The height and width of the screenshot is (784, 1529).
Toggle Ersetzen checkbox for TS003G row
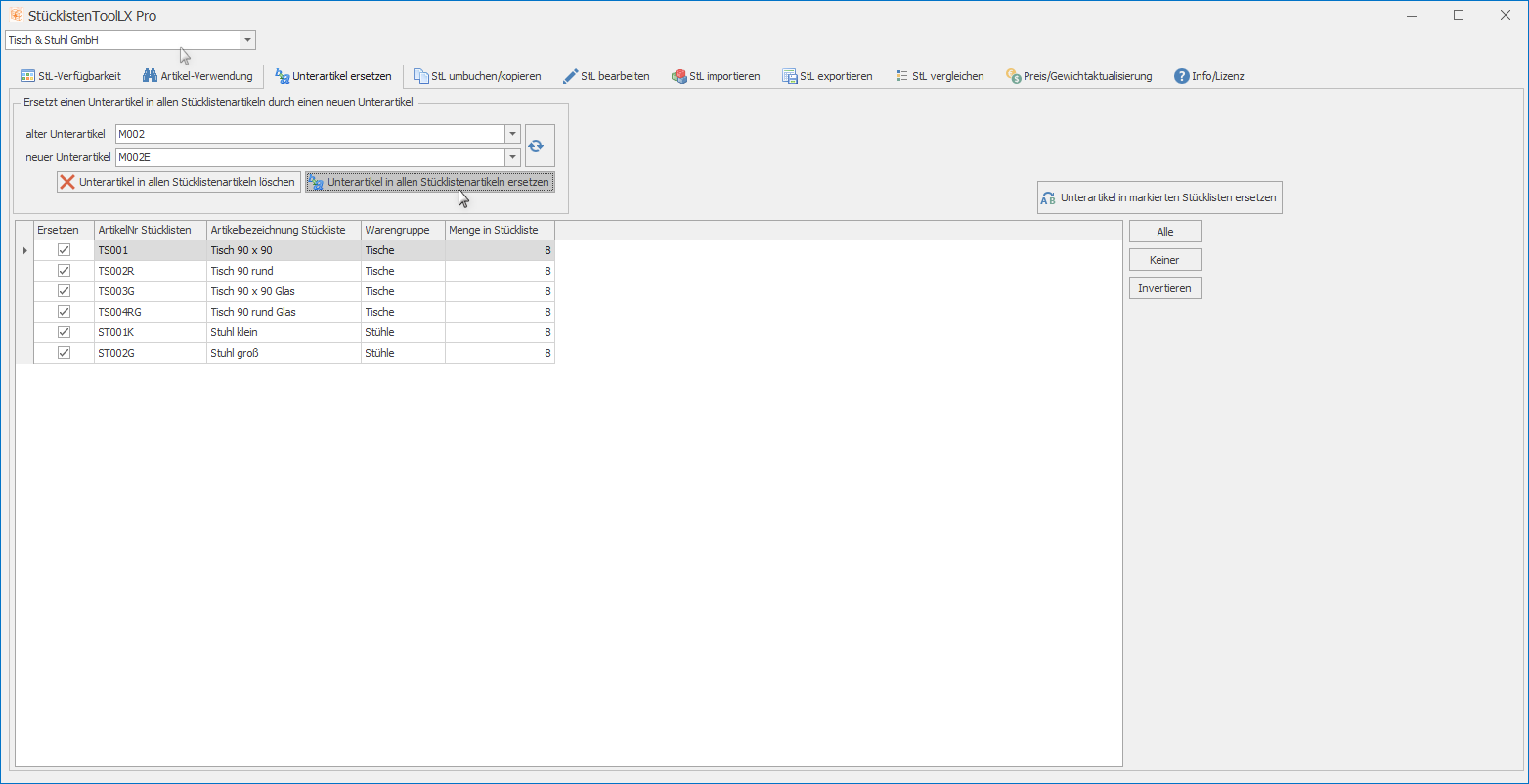pos(65,291)
